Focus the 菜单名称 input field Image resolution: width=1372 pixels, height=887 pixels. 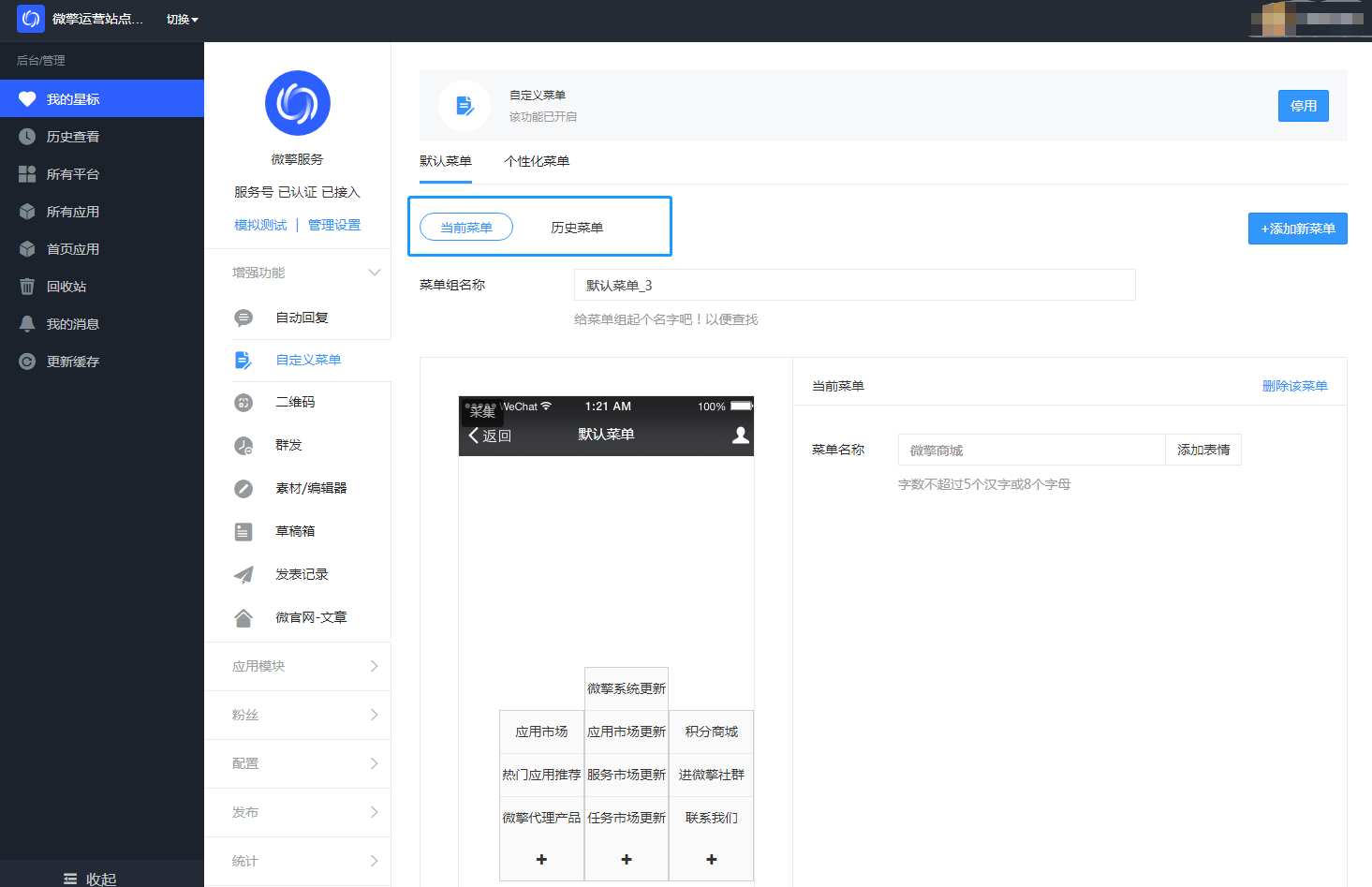click(1031, 450)
